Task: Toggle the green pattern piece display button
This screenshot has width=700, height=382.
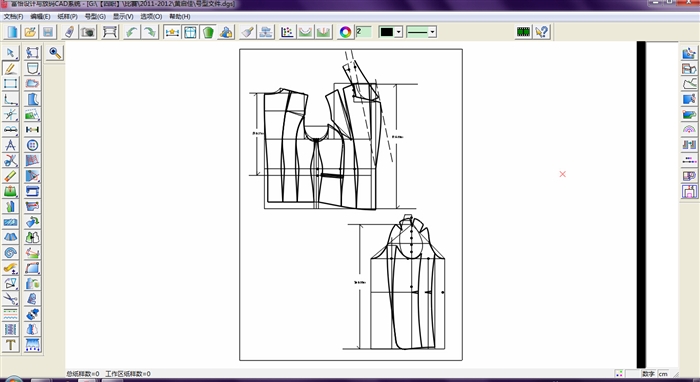Action: coord(208,32)
